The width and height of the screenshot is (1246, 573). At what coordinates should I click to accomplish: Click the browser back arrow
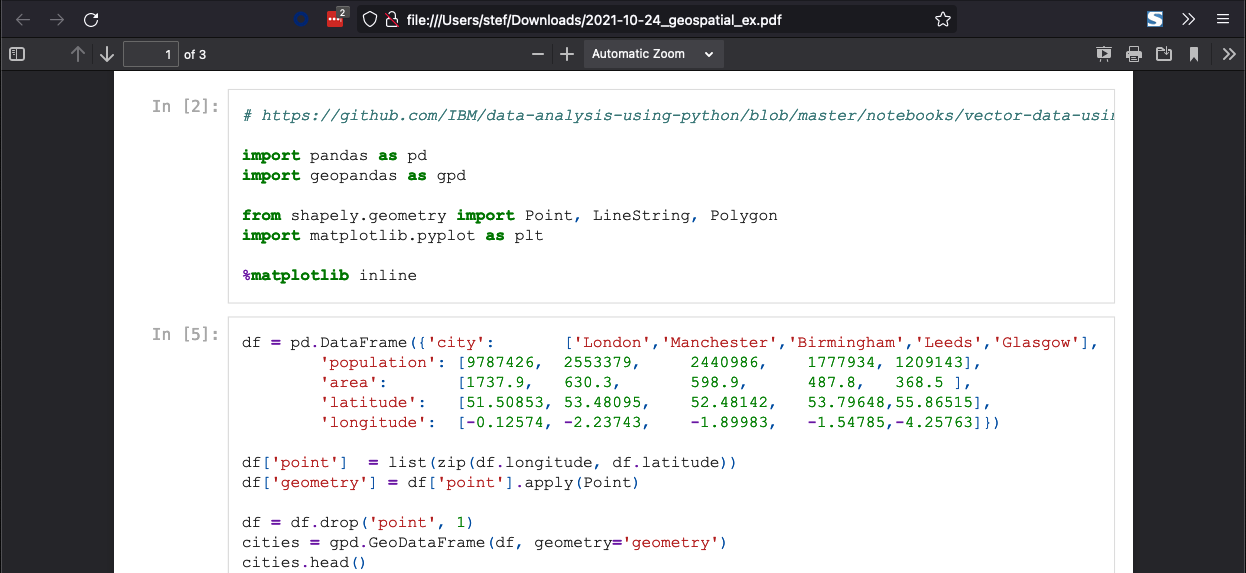point(23,19)
